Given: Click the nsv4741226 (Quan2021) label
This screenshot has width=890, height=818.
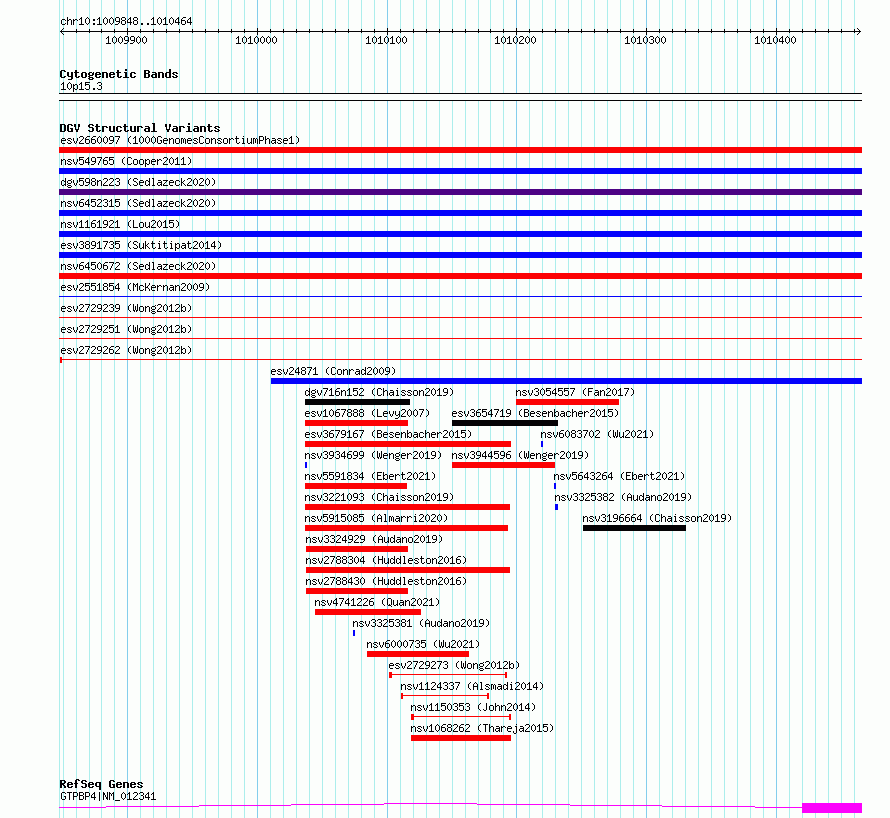Looking at the screenshot, I should (377, 602).
